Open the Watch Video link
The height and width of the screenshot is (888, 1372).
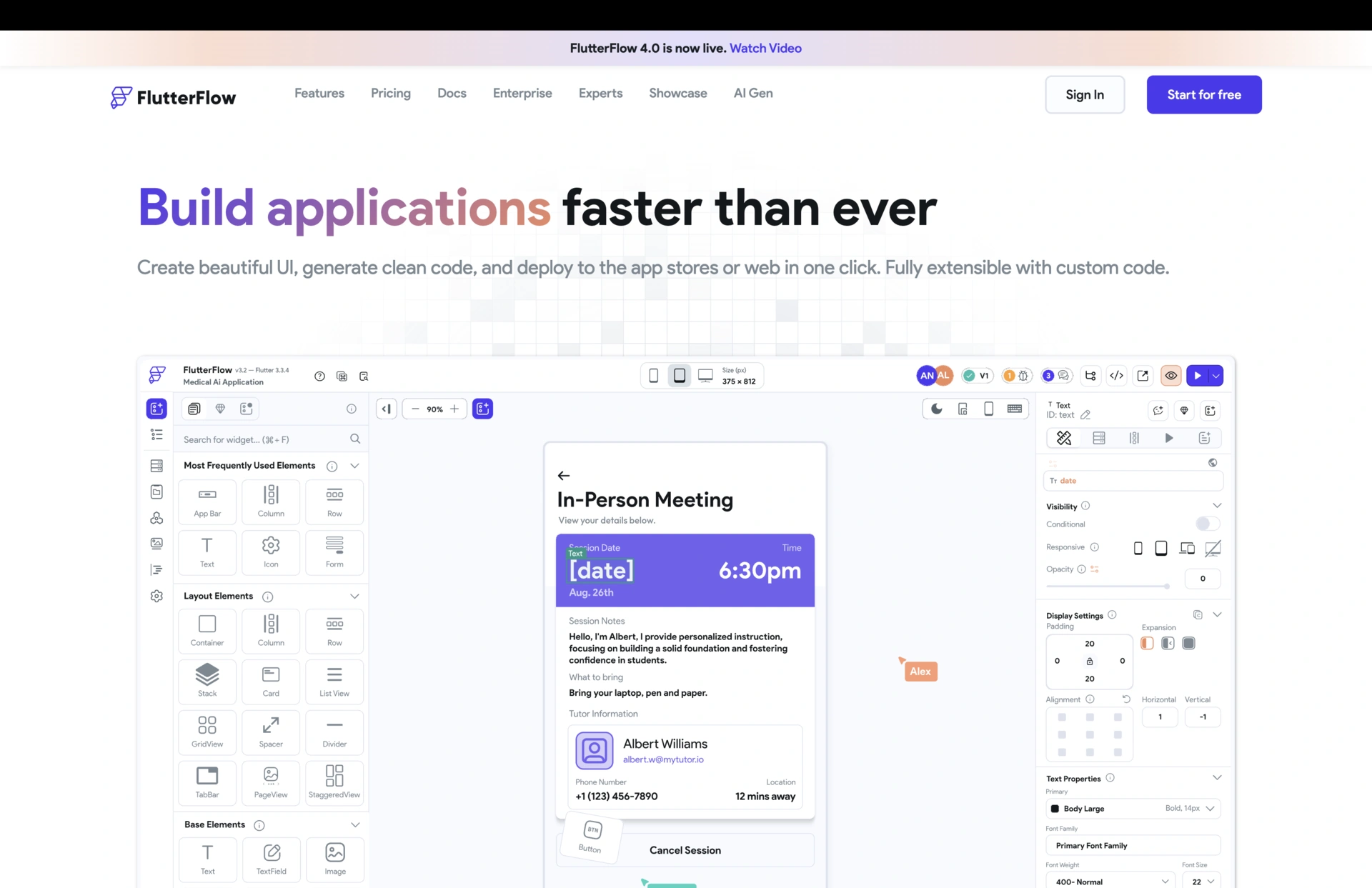pos(765,48)
